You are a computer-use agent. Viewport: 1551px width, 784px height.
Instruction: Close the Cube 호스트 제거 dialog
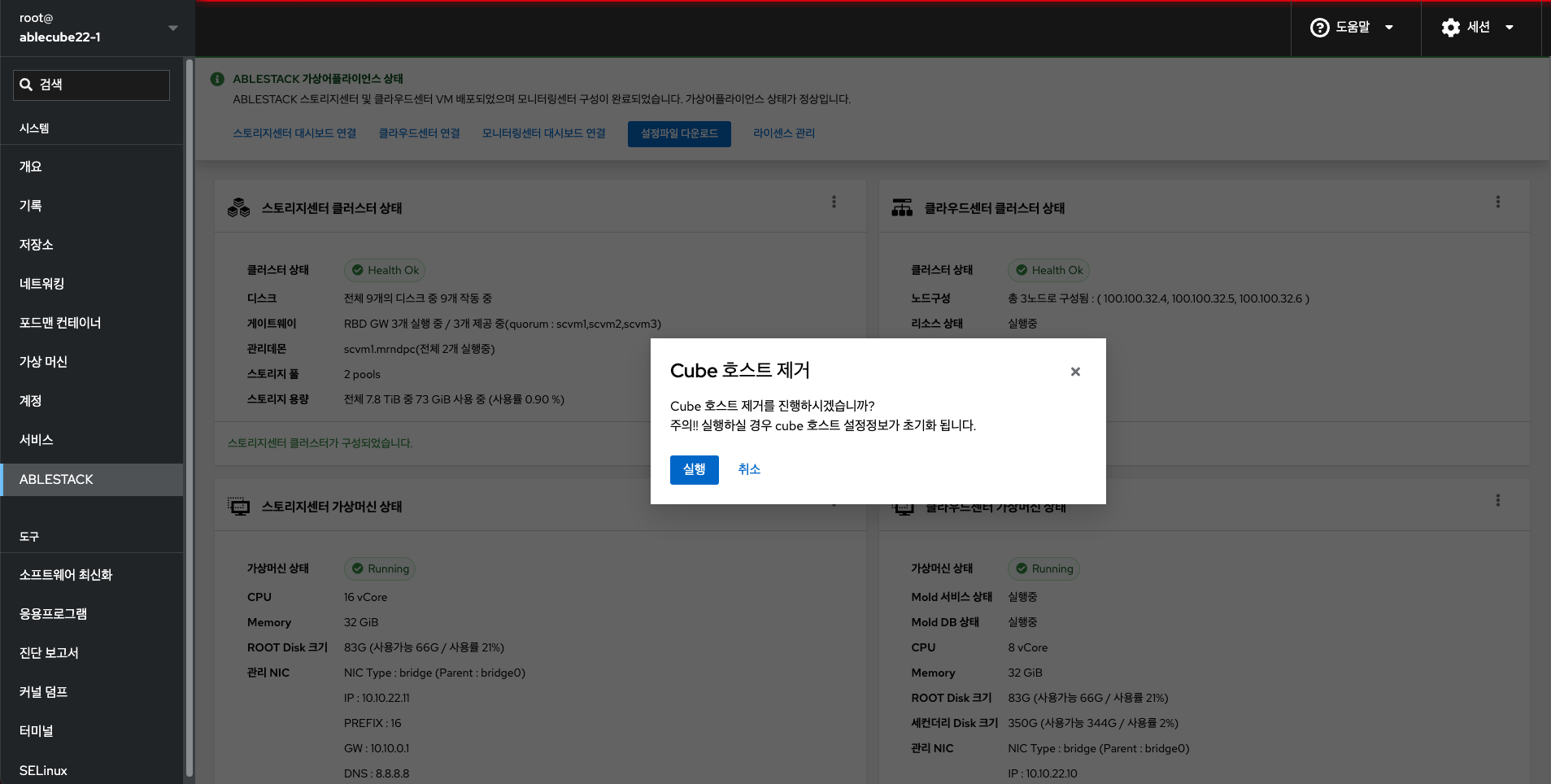click(1075, 372)
